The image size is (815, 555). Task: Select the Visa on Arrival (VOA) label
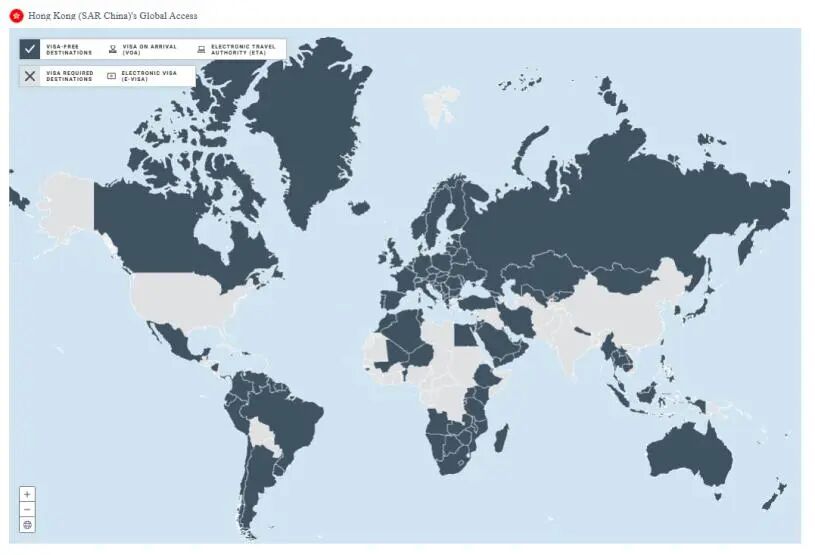pos(150,49)
